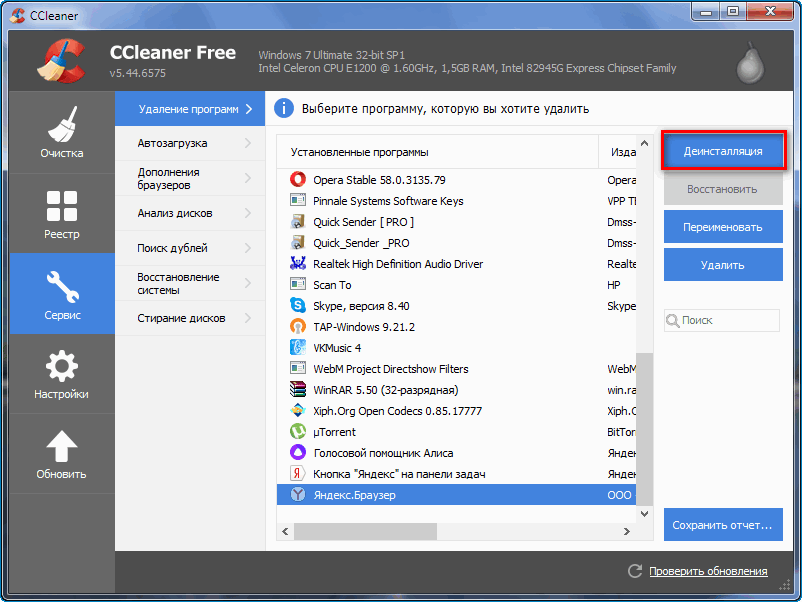The height and width of the screenshot is (602, 802).
Task: Click the CCleaner logo in header
Action: pyautogui.click(x=61, y=61)
